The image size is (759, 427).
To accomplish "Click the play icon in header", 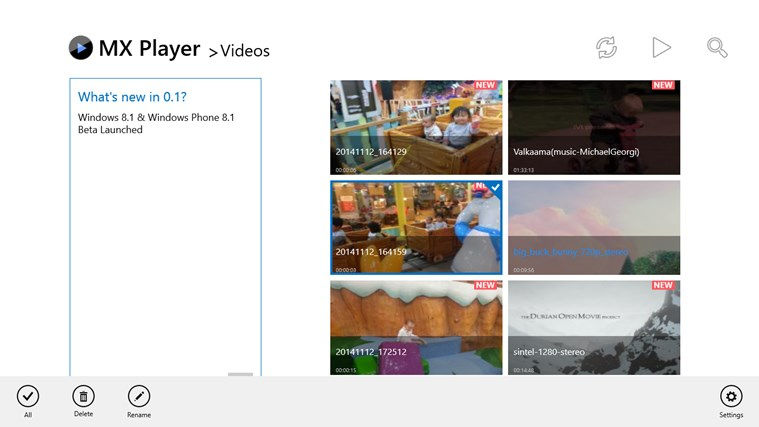I will (x=661, y=47).
